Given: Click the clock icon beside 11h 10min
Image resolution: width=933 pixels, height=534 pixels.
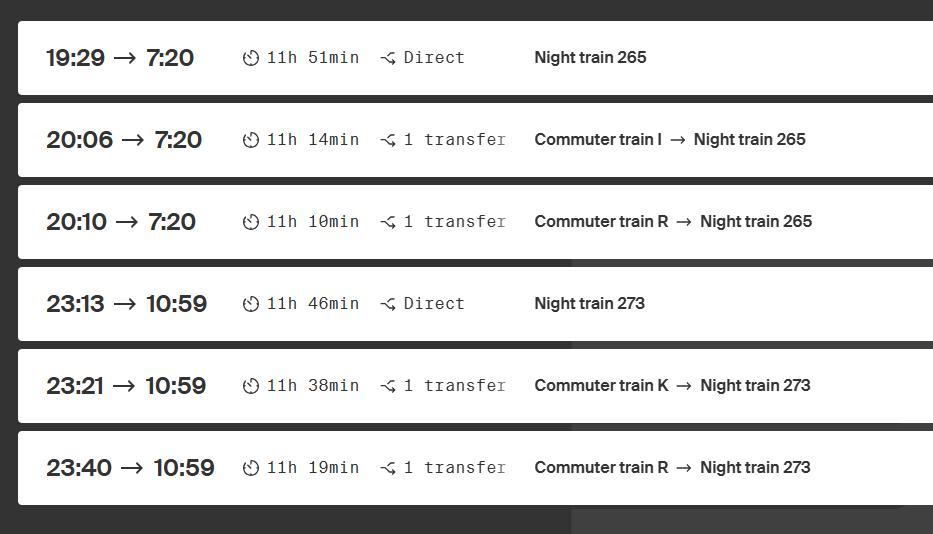Looking at the screenshot, I should 251,222.
